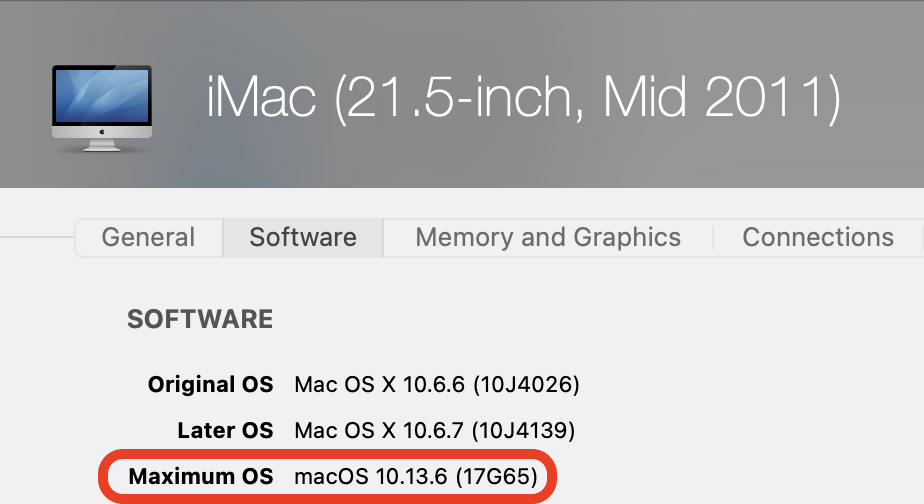Open the Memory and Graphics tab
This screenshot has width=924, height=504.
[547, 238]
